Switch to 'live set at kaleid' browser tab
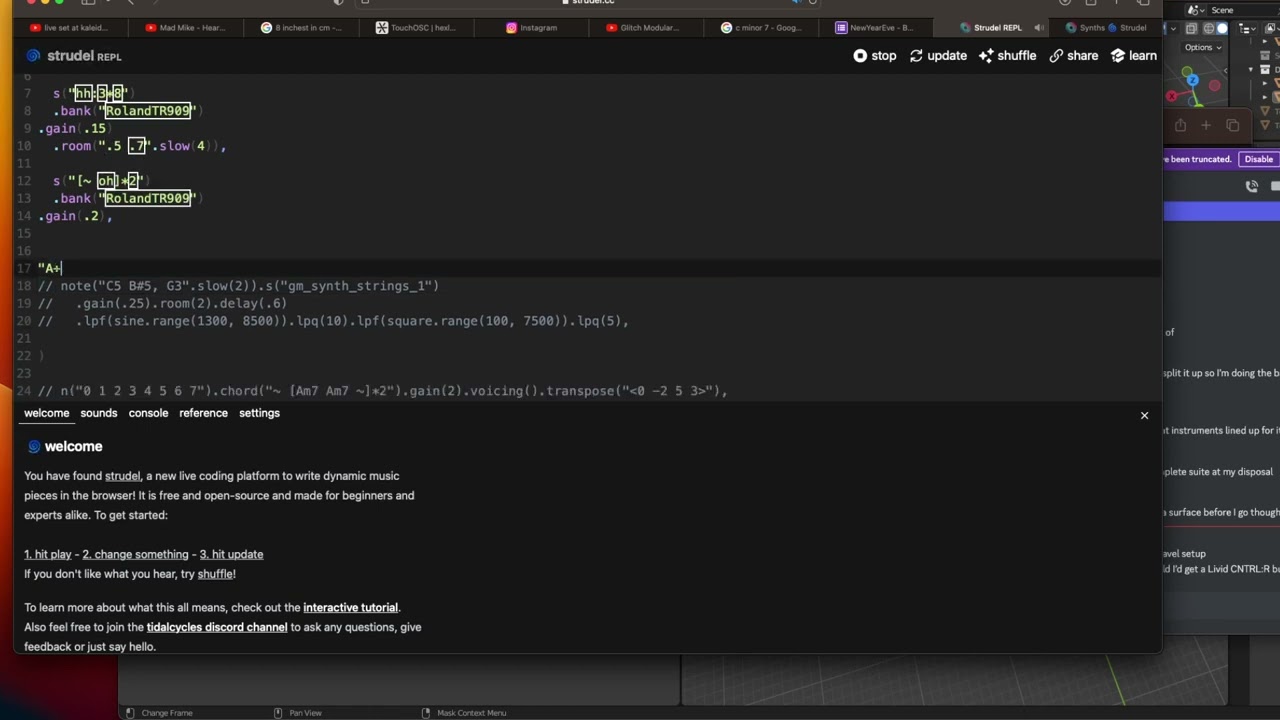Viewport: 1280px width, 720px height. (72, 28)
